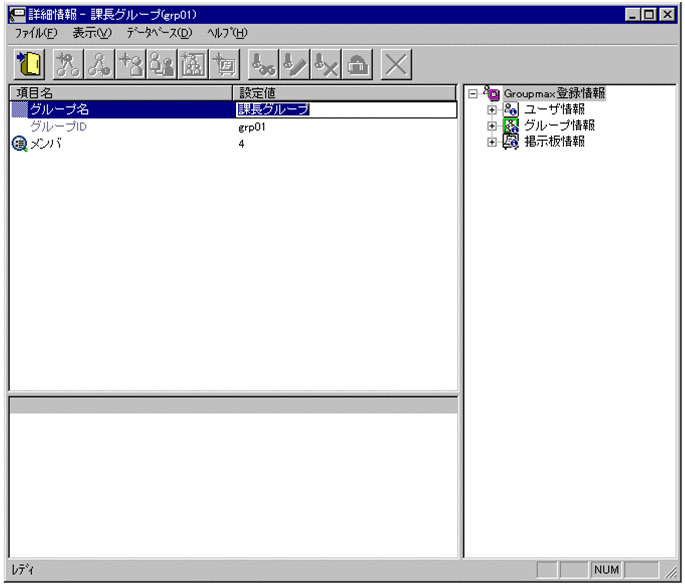Click the 設定値 column header
This screenshot has height=588, width=685.
click(x=345, y=93)
